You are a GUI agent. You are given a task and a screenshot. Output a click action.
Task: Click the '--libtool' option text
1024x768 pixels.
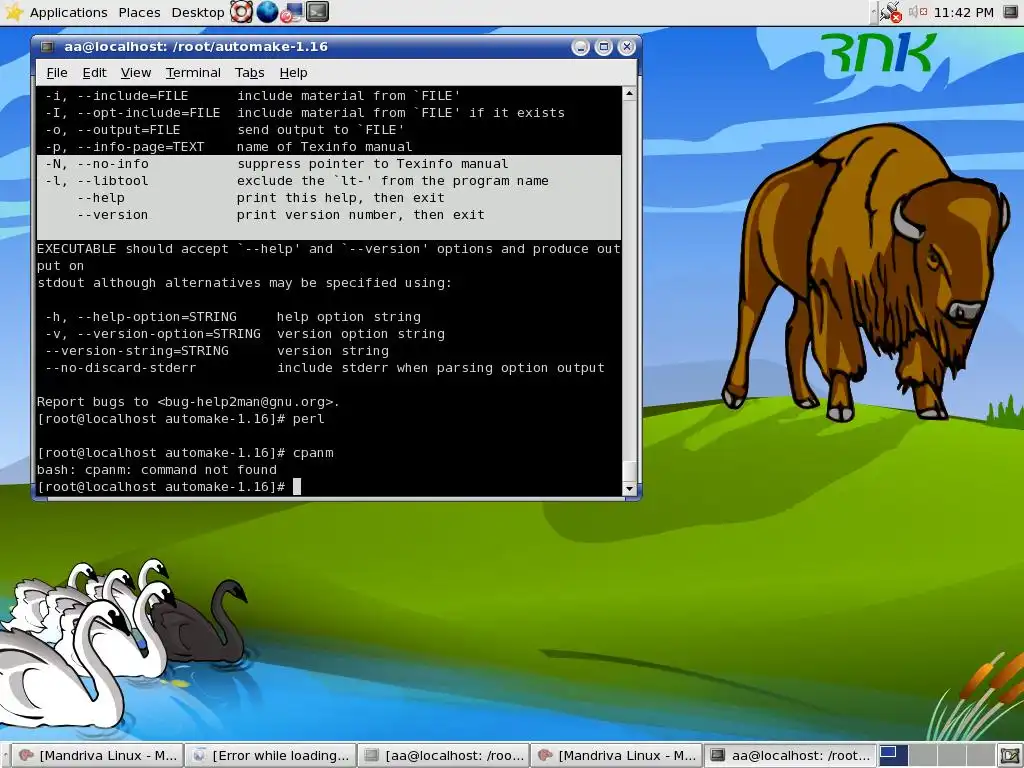(113, 181)
